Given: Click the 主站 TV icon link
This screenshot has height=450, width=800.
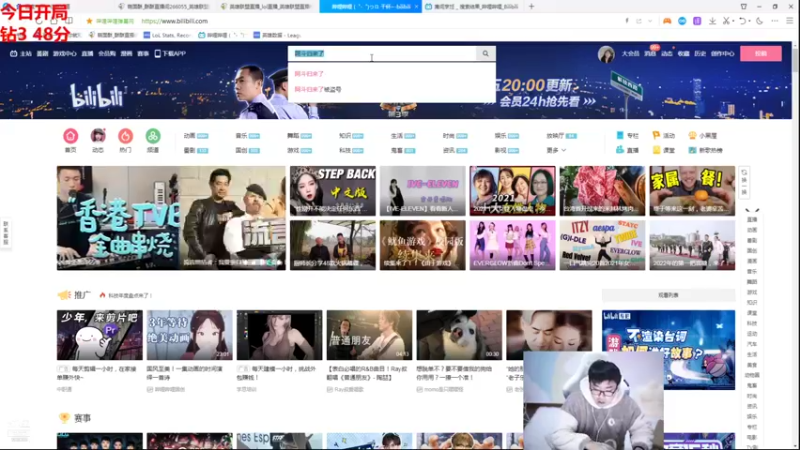Looking at the screenshot, I should pyautogui.click(x=21, y=54).
